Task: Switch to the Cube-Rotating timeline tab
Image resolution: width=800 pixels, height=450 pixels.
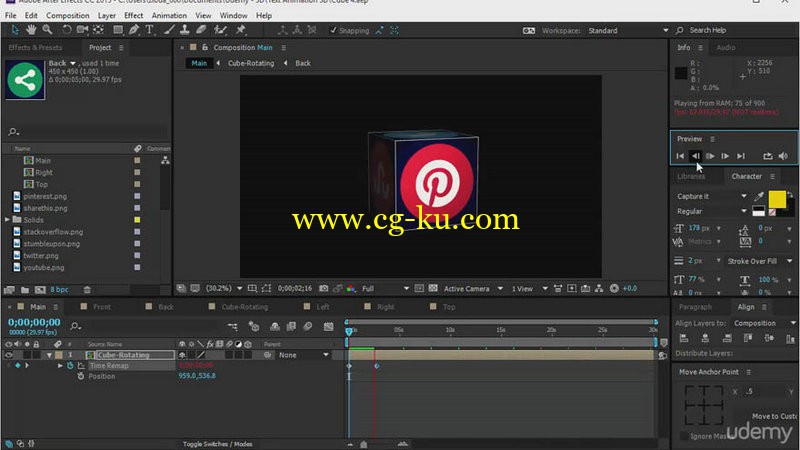Action: (x=244, y=307)
